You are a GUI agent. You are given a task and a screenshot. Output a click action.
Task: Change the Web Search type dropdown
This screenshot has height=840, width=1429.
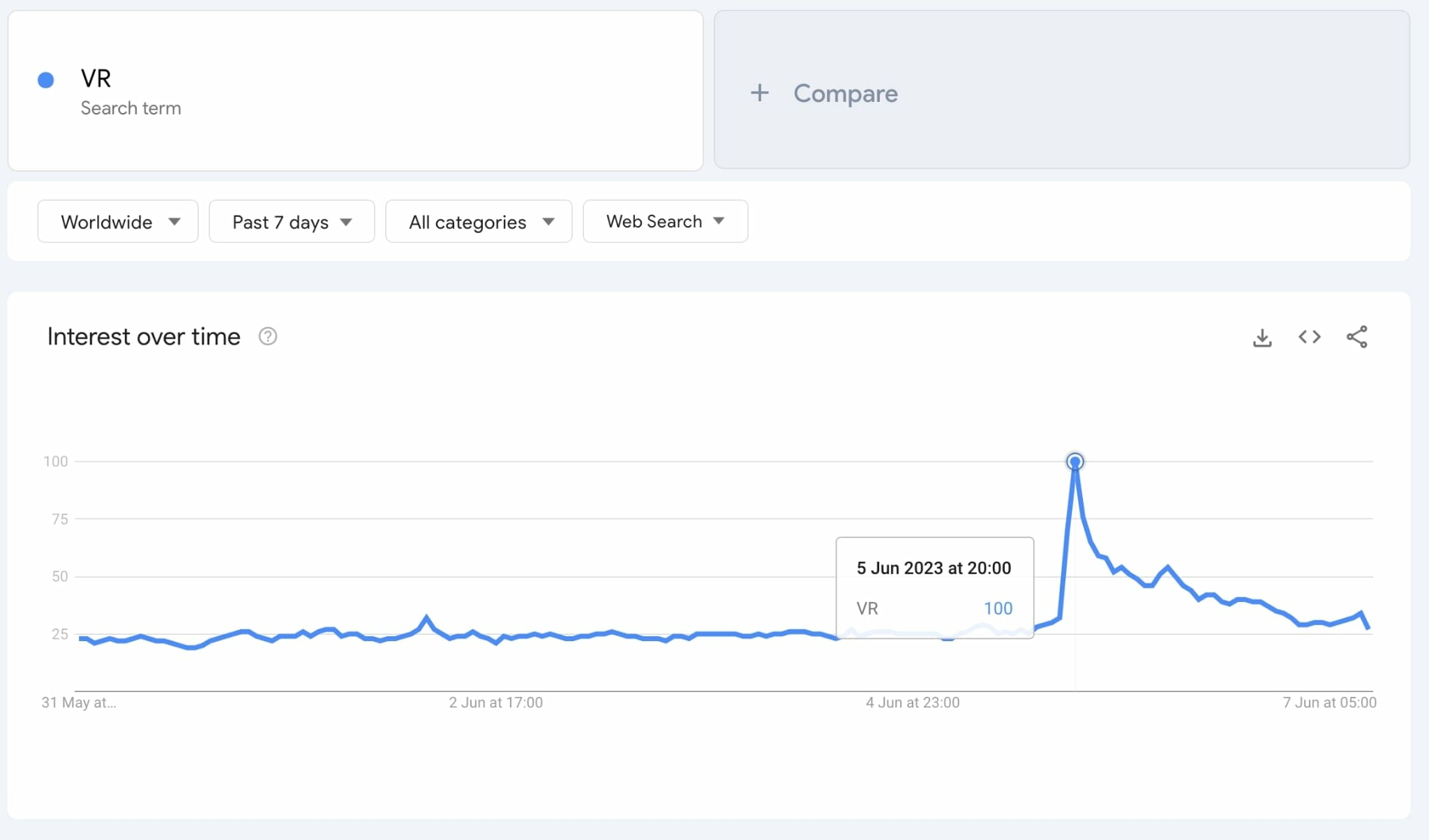[x=665, y=222]
